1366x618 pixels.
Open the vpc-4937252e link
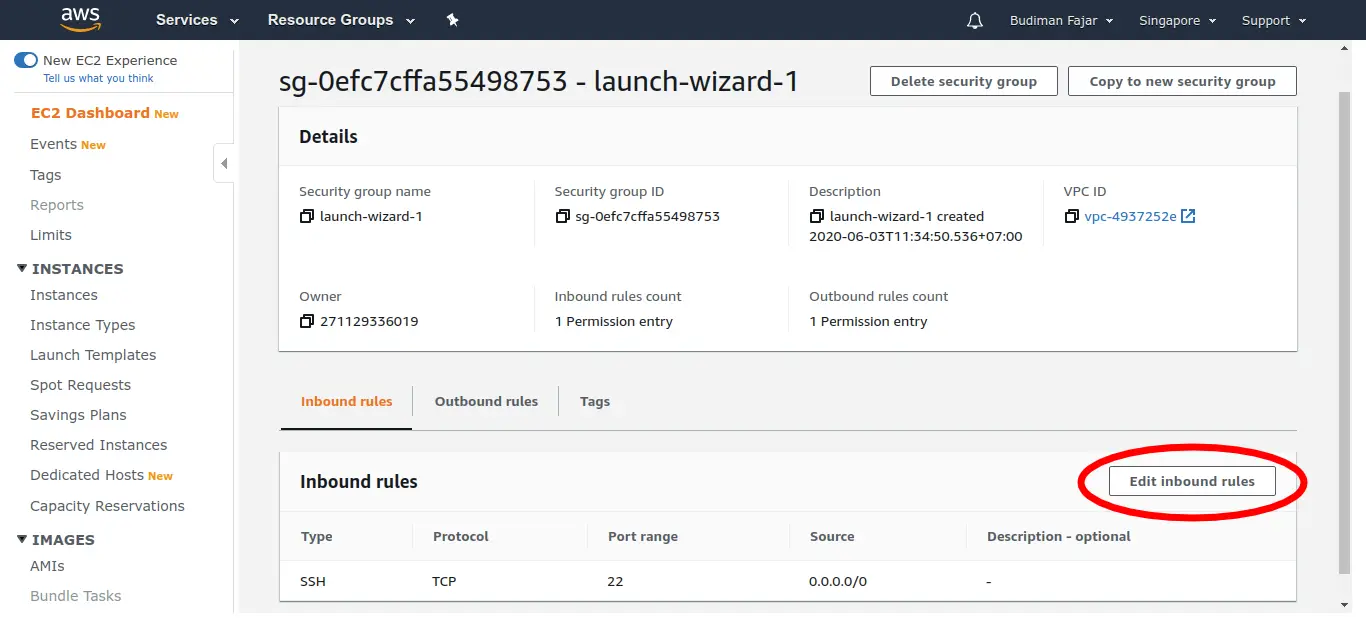(x=1130, y=216)
